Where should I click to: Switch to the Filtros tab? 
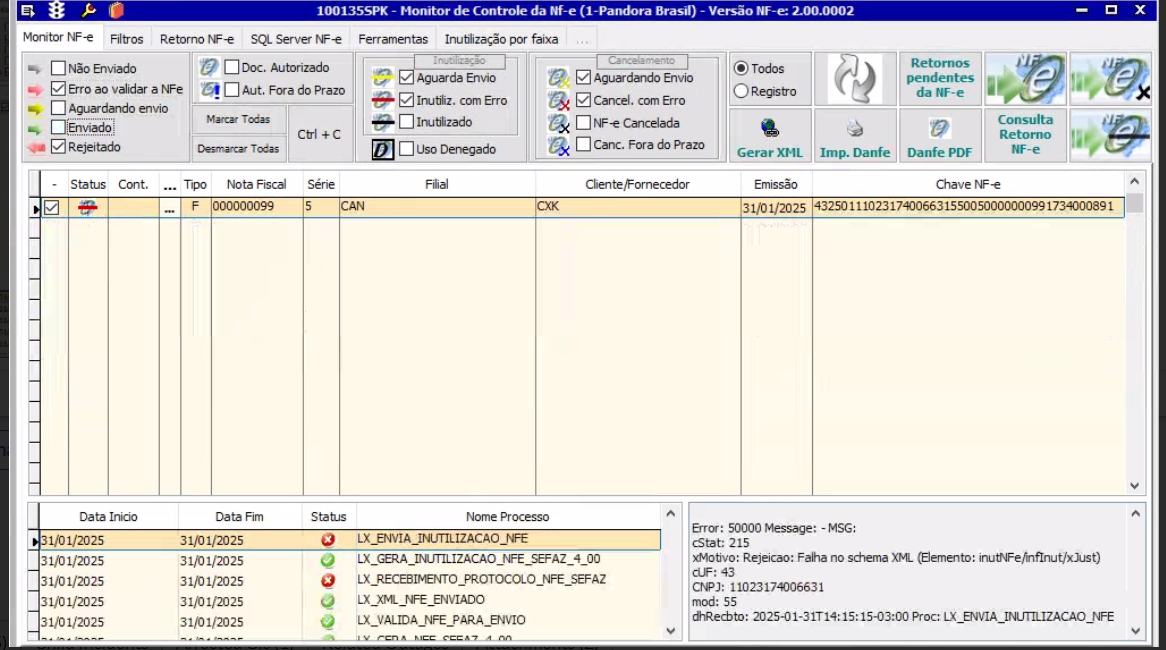(x=127, y=39)
